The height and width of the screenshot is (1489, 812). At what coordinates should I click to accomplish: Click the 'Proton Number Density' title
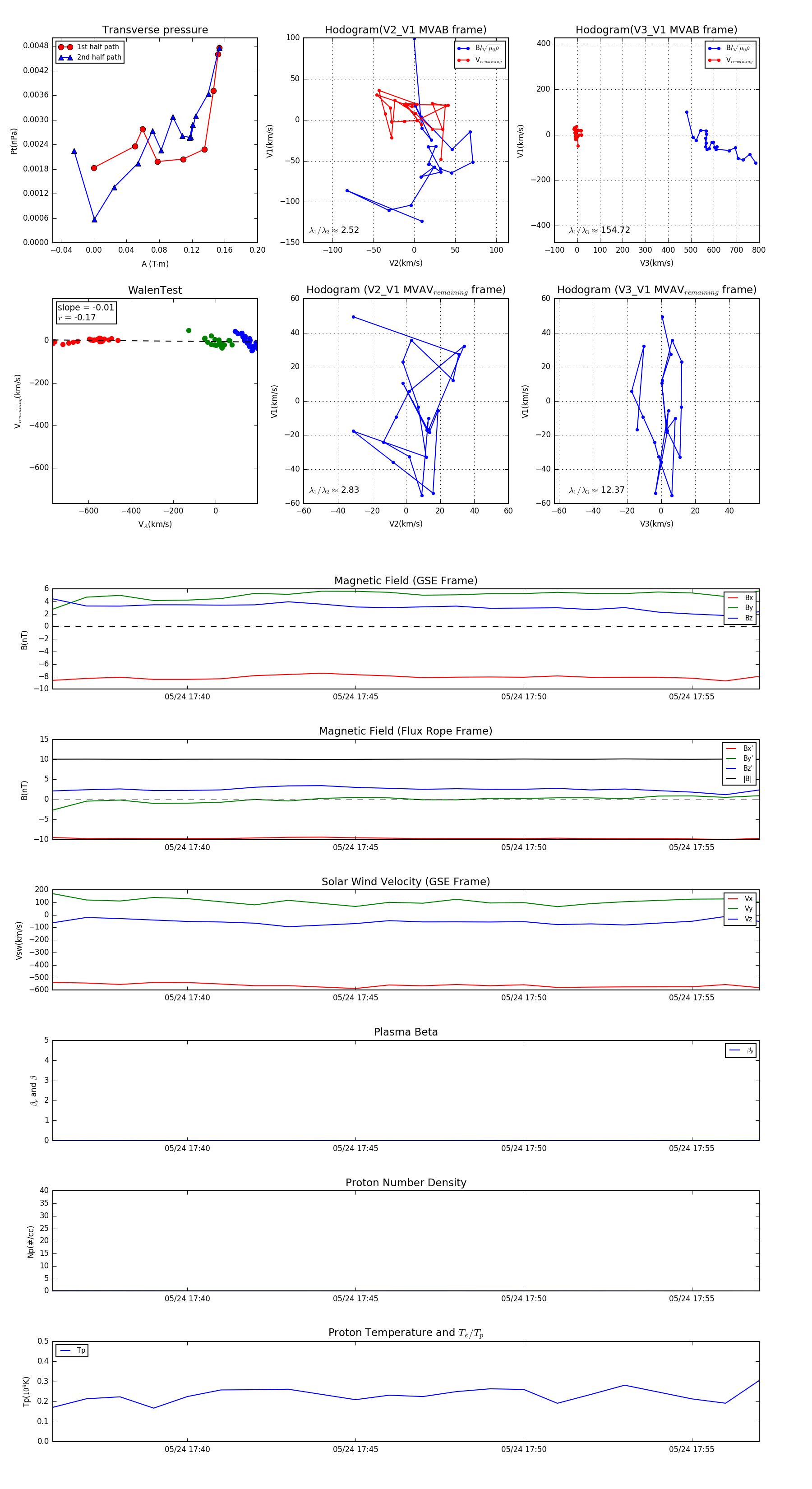coord(406,1183)
